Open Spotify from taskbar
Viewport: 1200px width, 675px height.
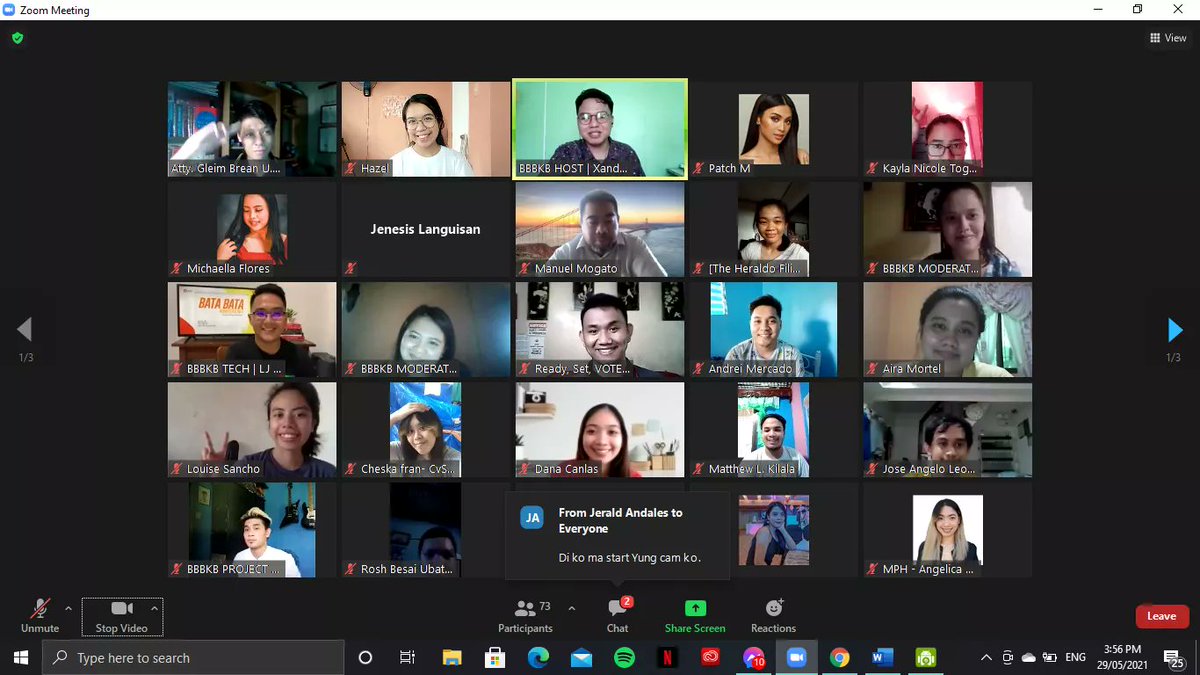tap(624, 657)
